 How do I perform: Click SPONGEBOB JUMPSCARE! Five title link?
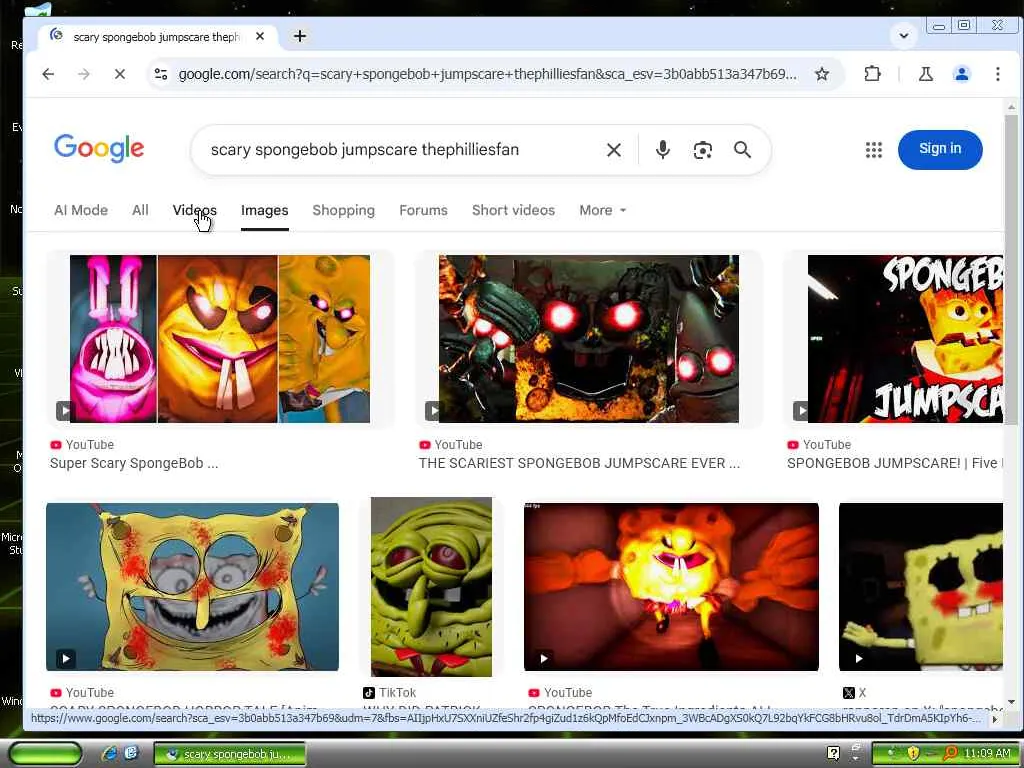click(895, 463)
